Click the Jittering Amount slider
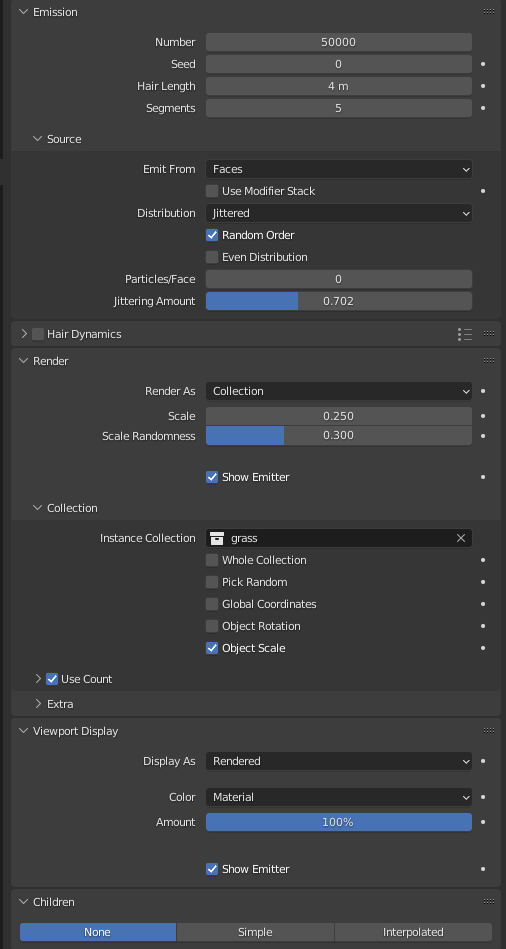The width and height of the screenshot is (506, 949). tap(338, 301)
